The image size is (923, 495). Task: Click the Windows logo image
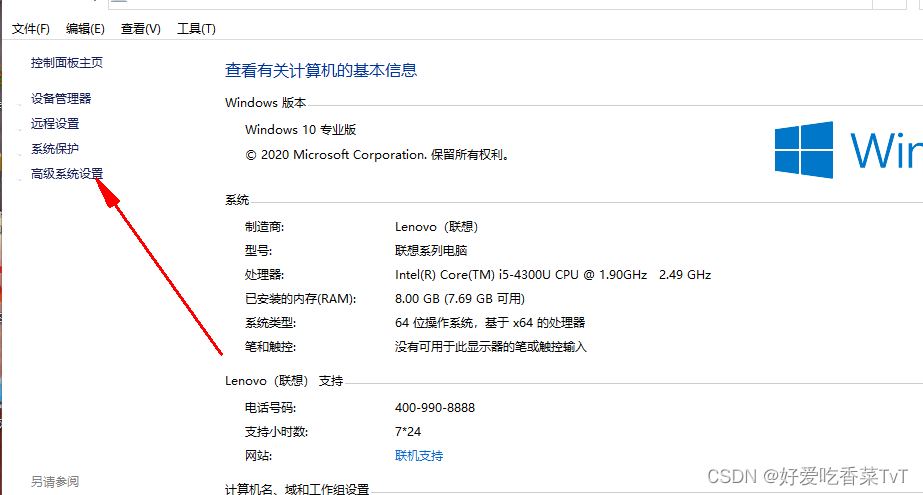point(804,150)
